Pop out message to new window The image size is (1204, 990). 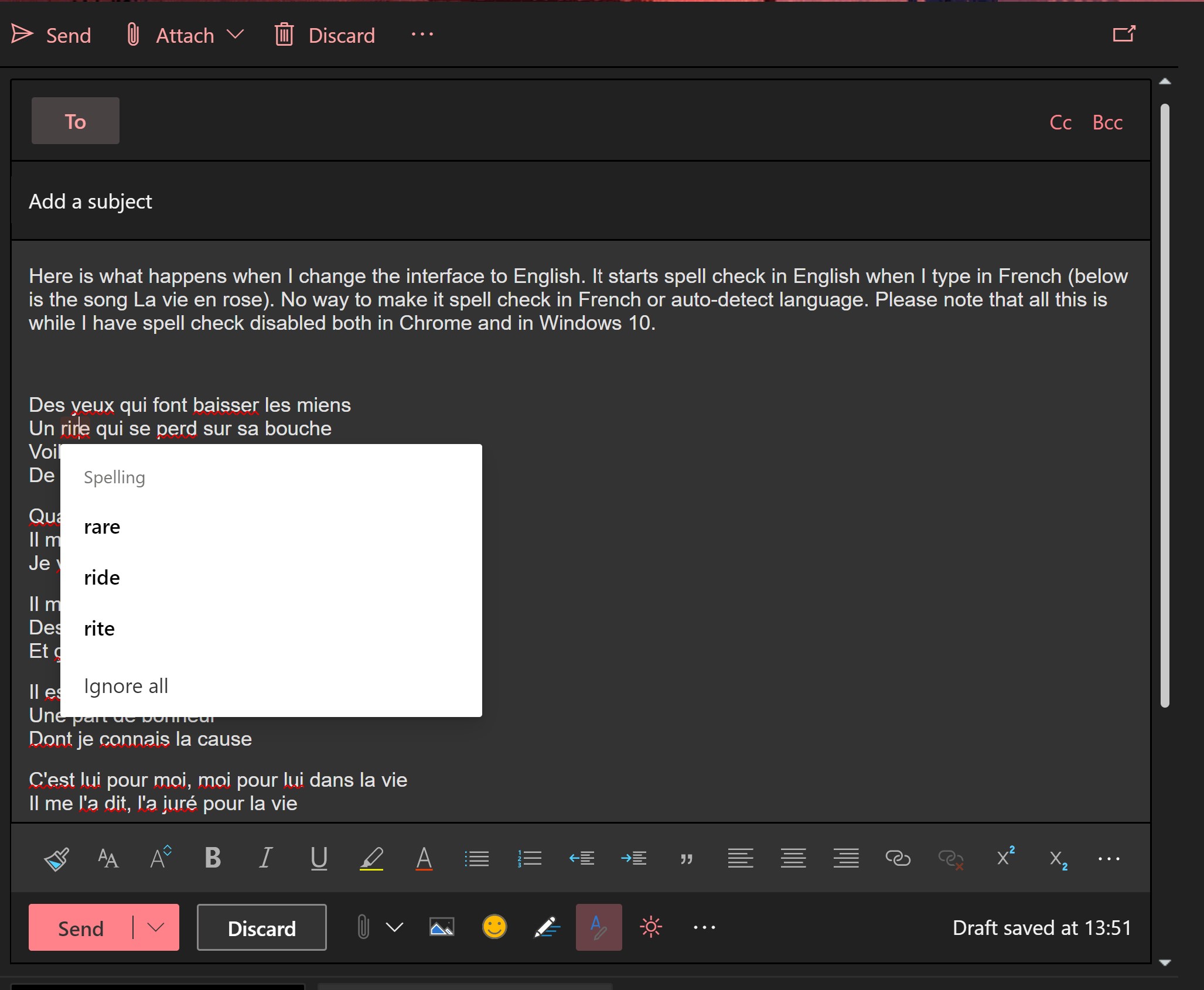(1124, 34)
